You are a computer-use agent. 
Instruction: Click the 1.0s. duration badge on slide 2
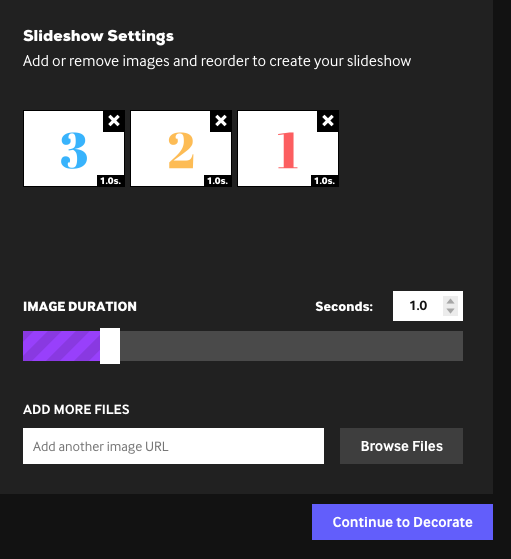pos(218,181)
